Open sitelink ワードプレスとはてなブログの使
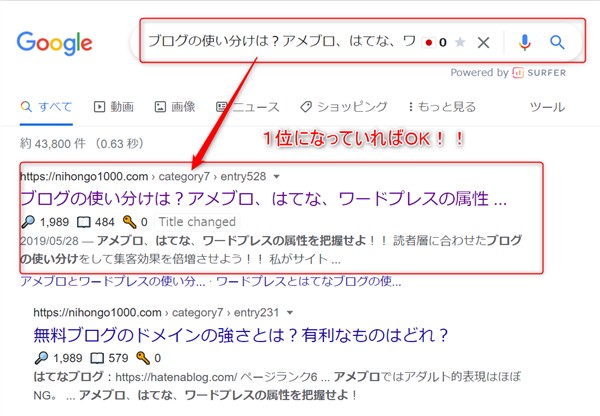Viewport: 600px width, 416px height. (x=309, y=282)
